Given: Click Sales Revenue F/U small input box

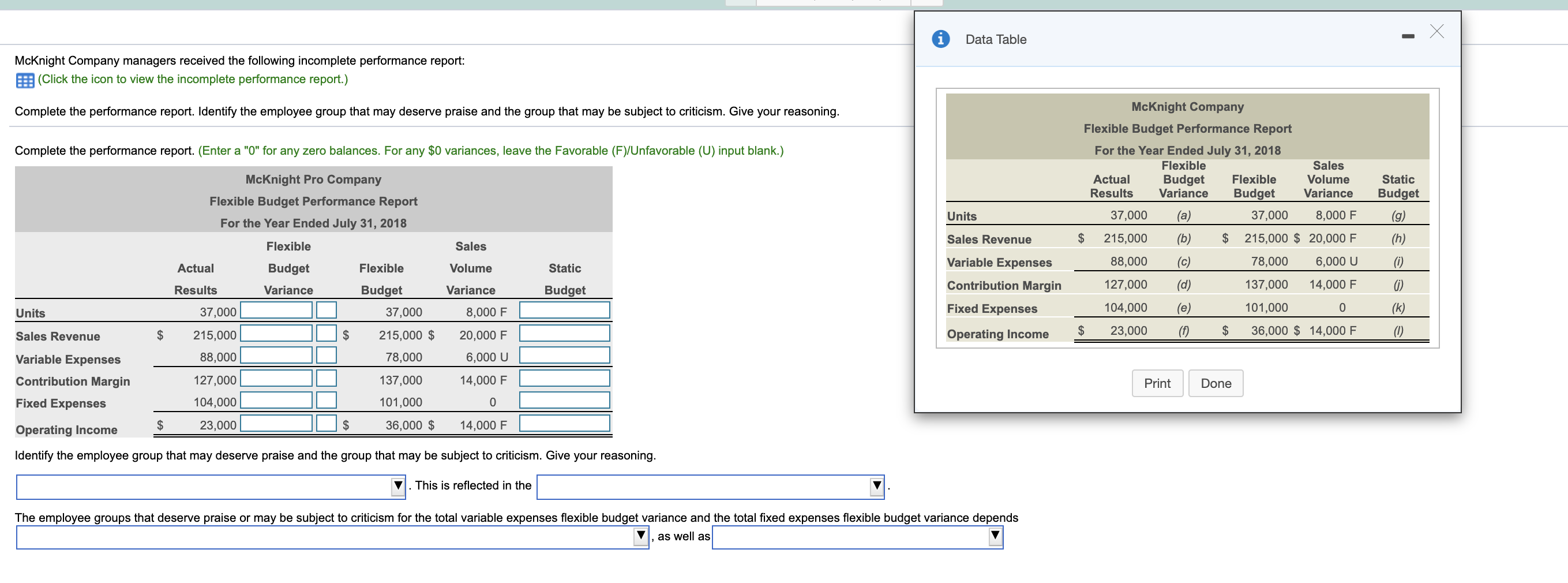Looking at the screenshot, I should tap(327, 333).
